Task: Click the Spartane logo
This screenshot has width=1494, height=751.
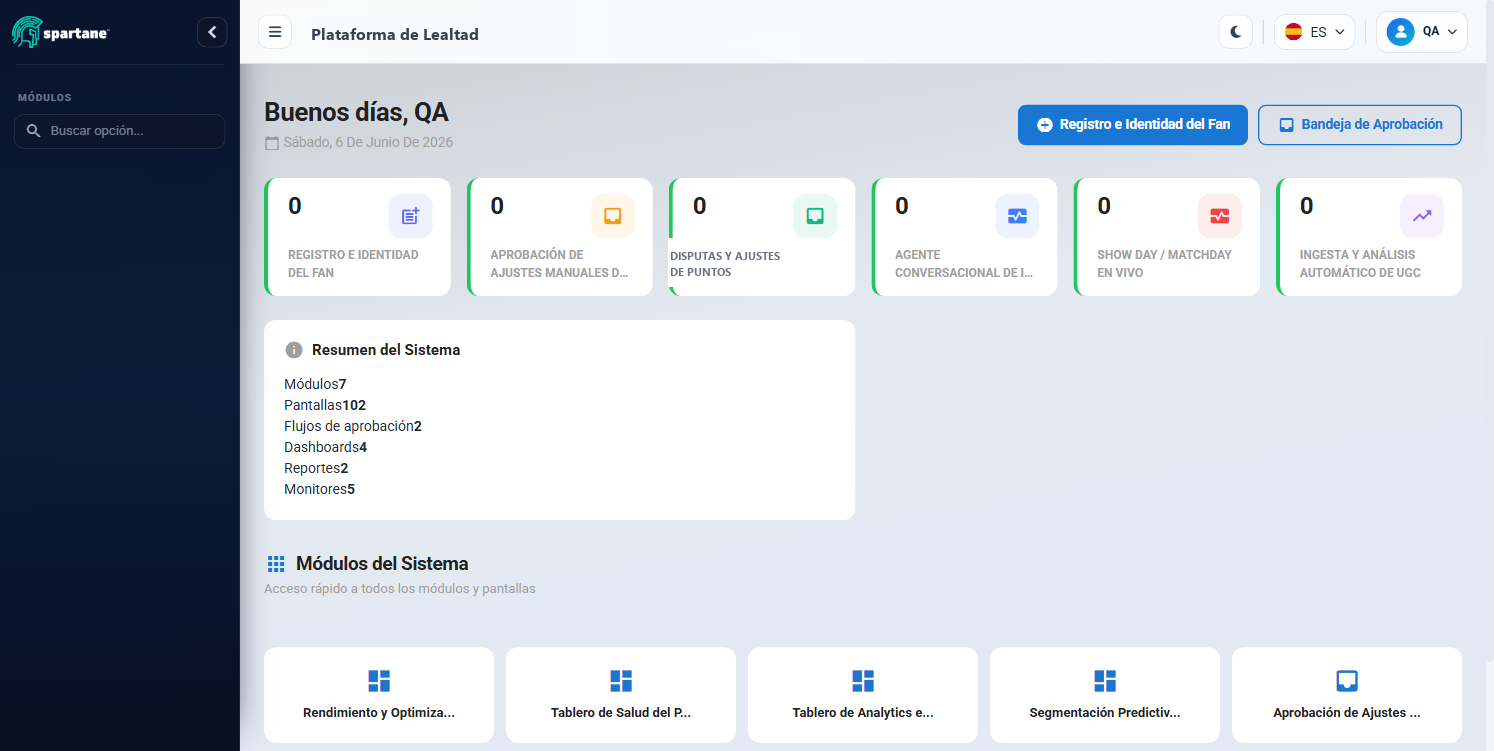Action: click(x=60, y=32)
